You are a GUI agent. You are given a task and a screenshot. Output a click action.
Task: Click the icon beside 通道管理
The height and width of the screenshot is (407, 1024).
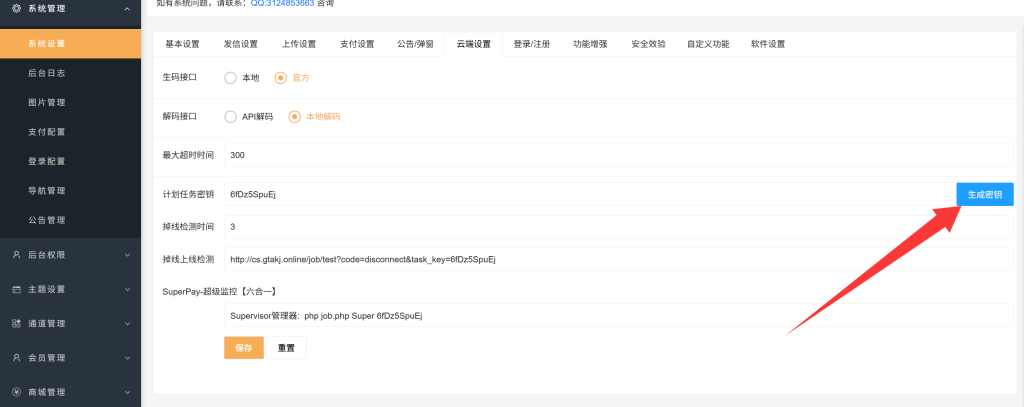(16, 323)
